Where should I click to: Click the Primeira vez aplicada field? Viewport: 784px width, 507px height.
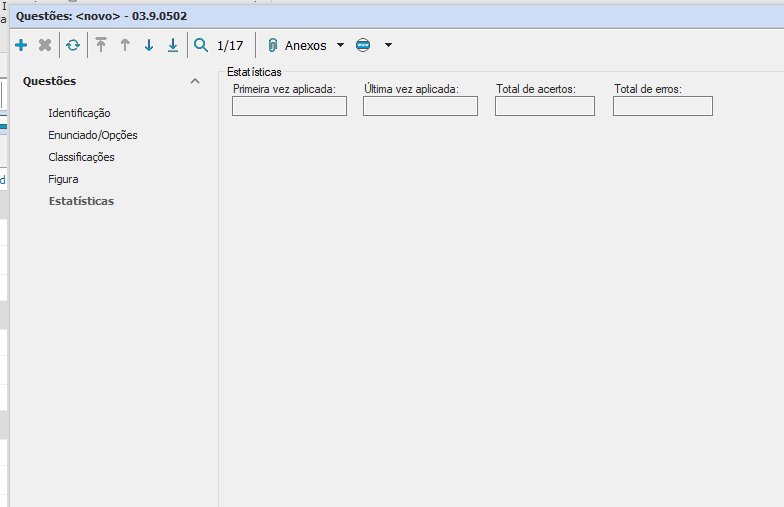(289, 106)
